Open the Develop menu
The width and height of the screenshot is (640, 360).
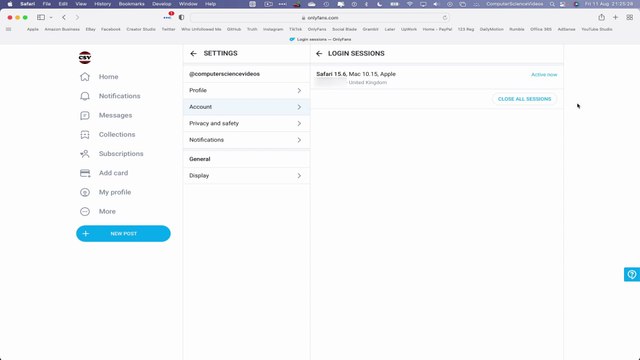tap(162, 4)
